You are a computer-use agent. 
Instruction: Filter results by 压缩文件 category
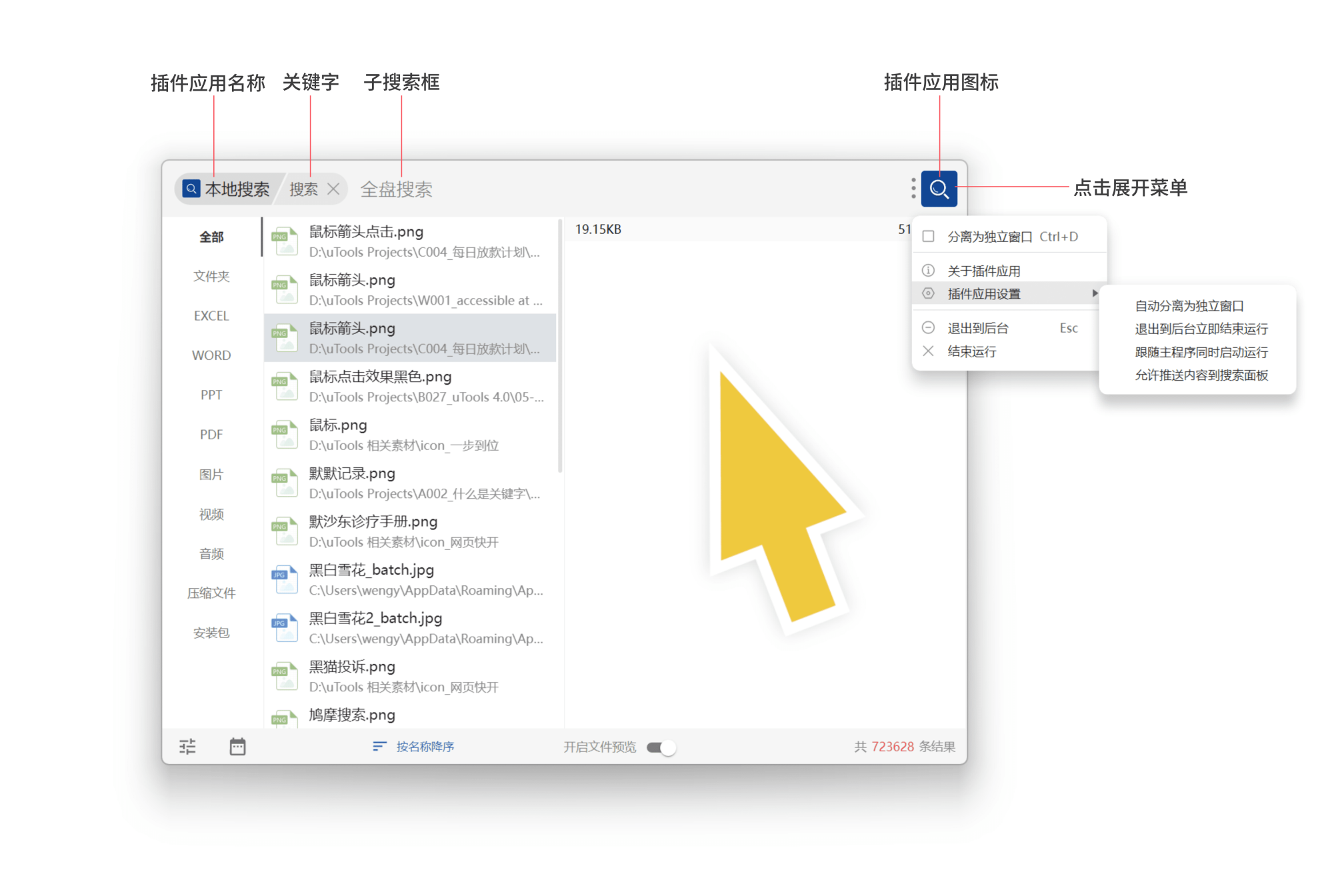[x=211, y=593]
